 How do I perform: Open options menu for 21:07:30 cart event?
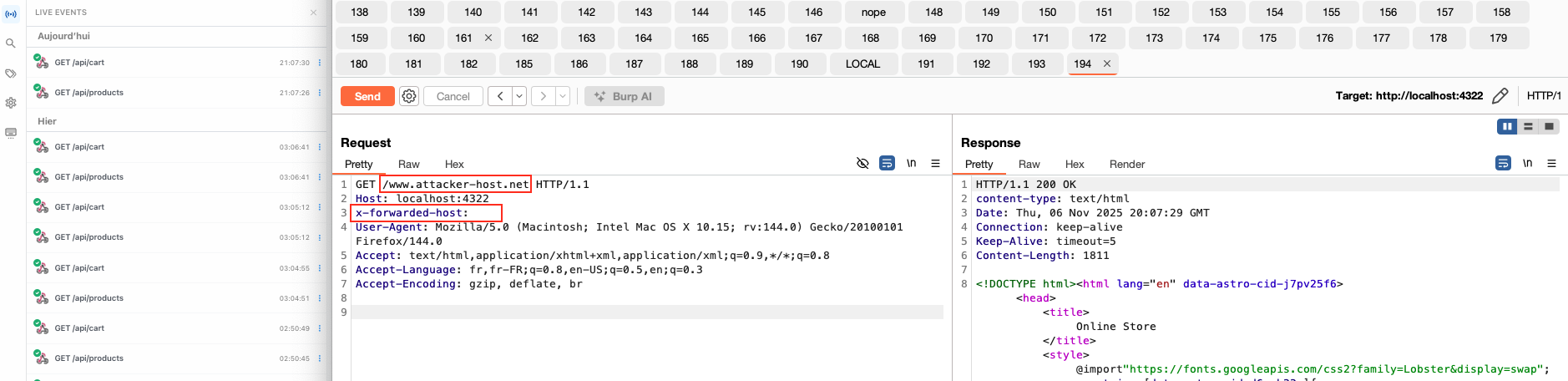click(x=320, y=63)
